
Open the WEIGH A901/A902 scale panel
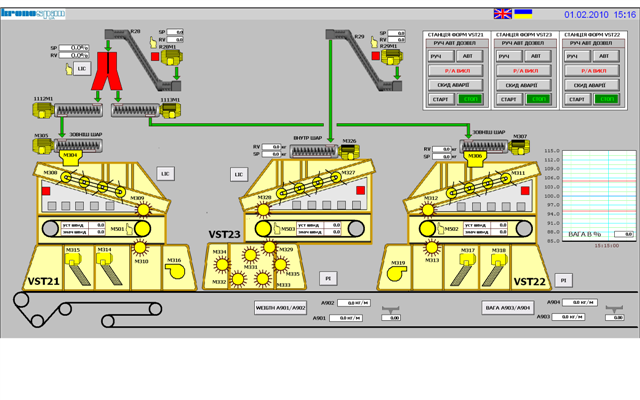[278, 308]
